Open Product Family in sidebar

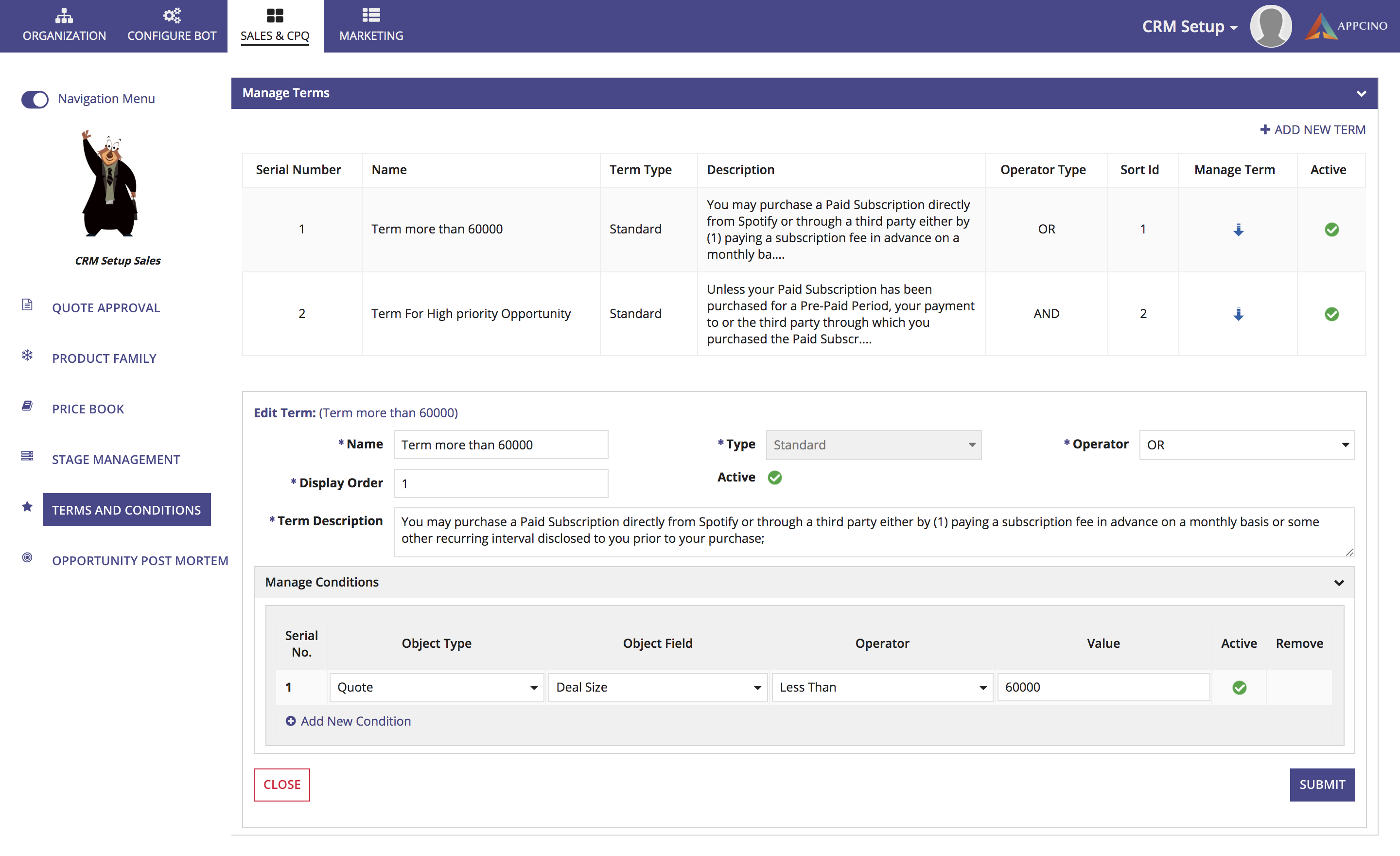[x=105, y=358]
